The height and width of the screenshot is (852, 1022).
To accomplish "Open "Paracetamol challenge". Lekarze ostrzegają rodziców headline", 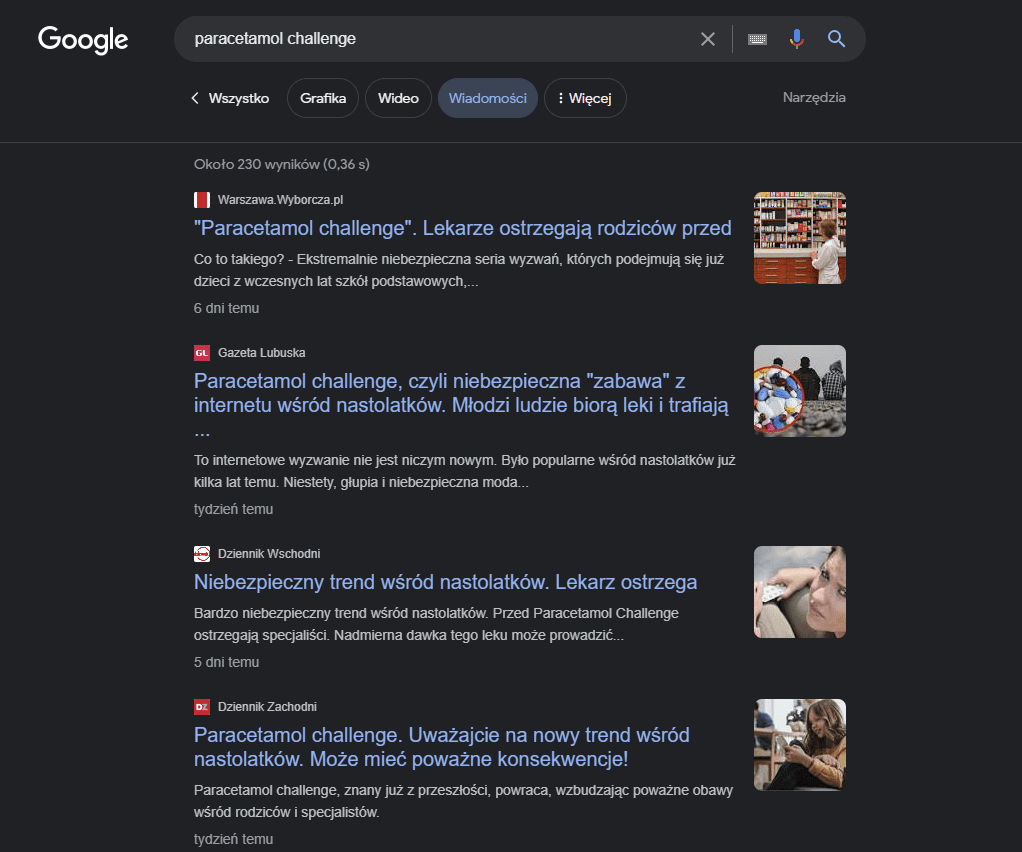I will 462,228.
